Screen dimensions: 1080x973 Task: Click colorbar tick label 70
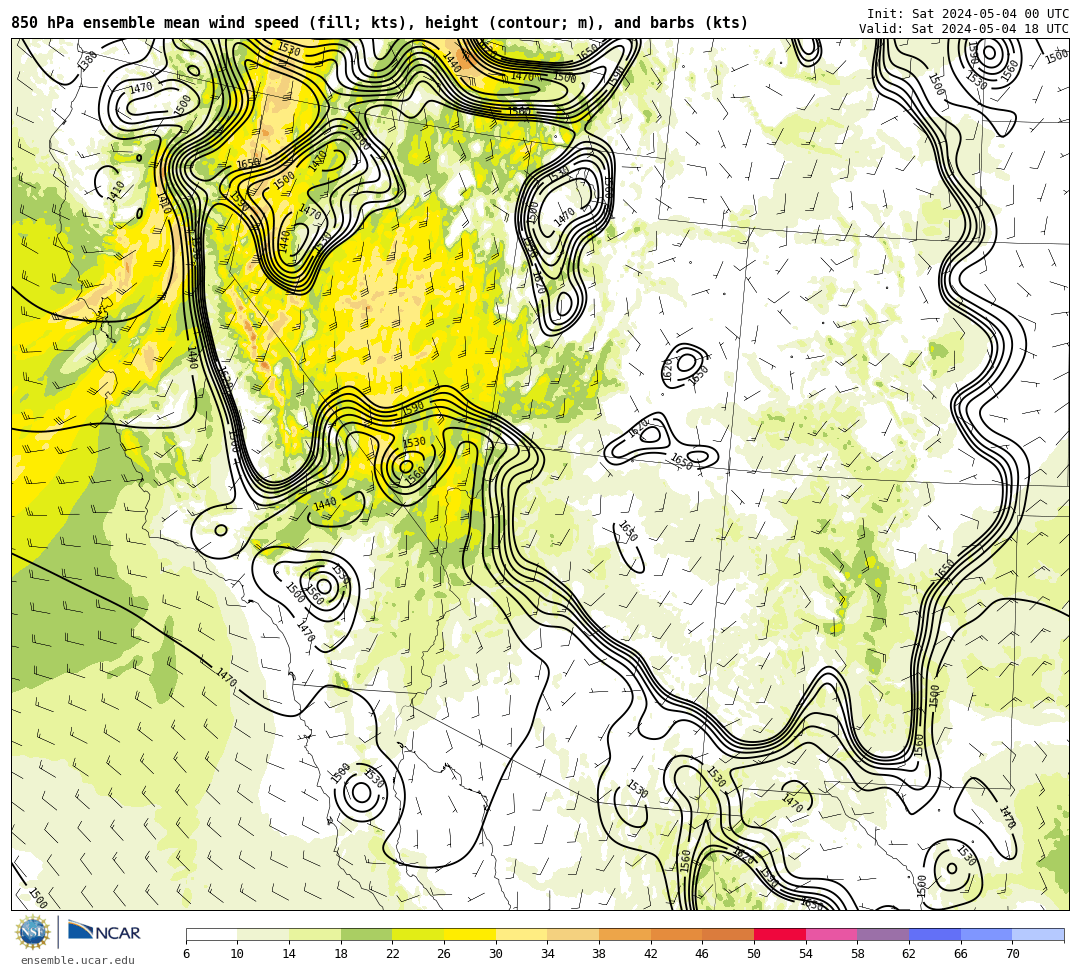pyautogui.click(x=1012, y=954)
